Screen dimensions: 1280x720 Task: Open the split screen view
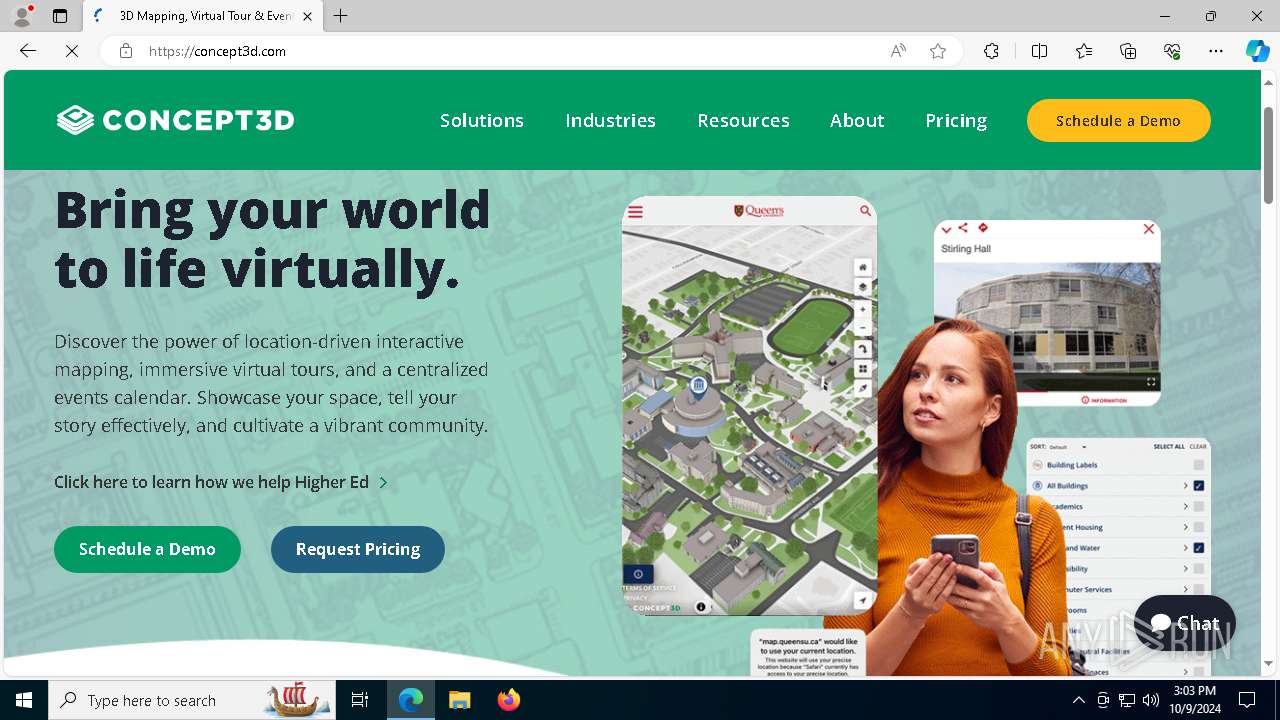tap(1039, 51)
